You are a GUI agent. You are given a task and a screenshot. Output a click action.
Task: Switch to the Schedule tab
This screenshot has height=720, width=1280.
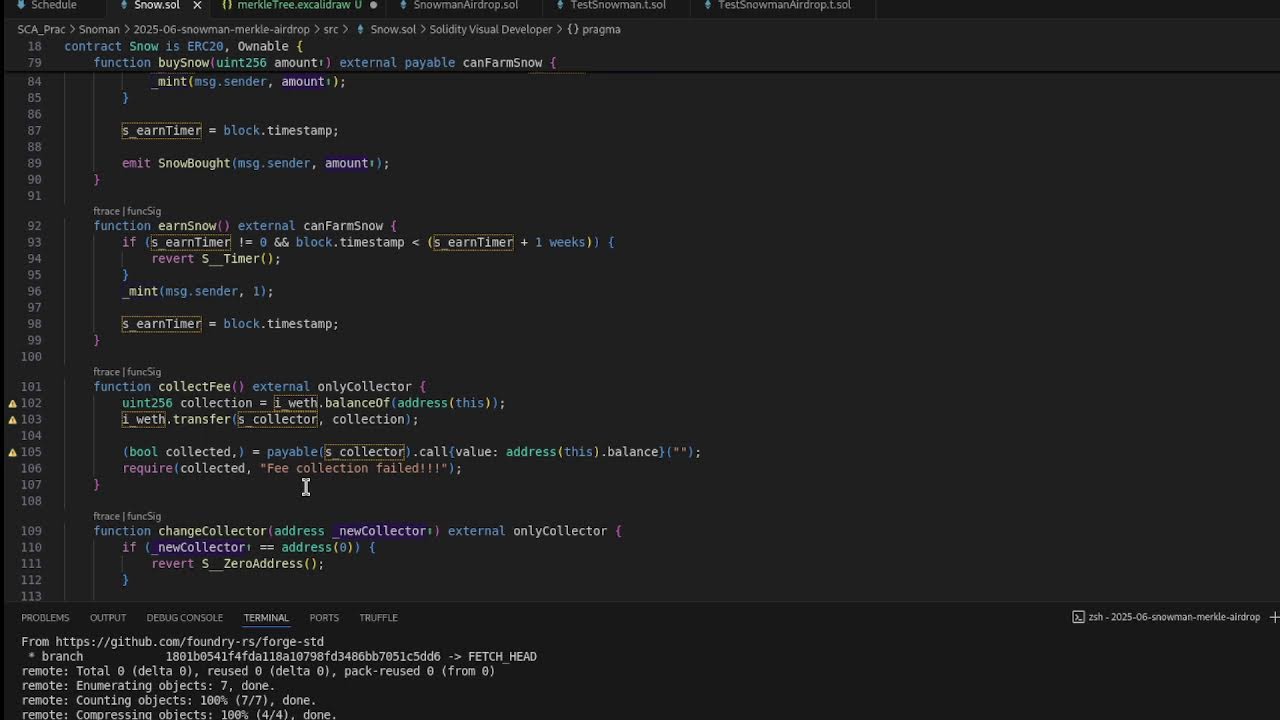53,5
